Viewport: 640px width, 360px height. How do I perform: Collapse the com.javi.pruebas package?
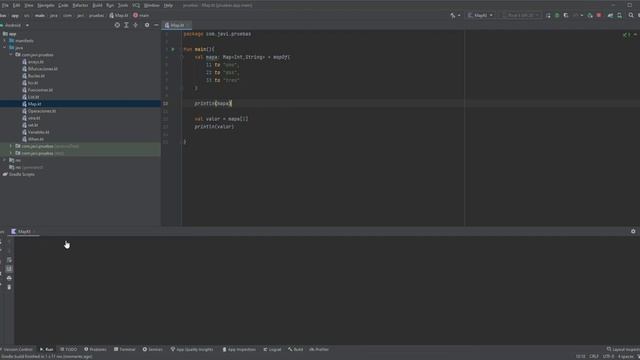coord(11,55)
